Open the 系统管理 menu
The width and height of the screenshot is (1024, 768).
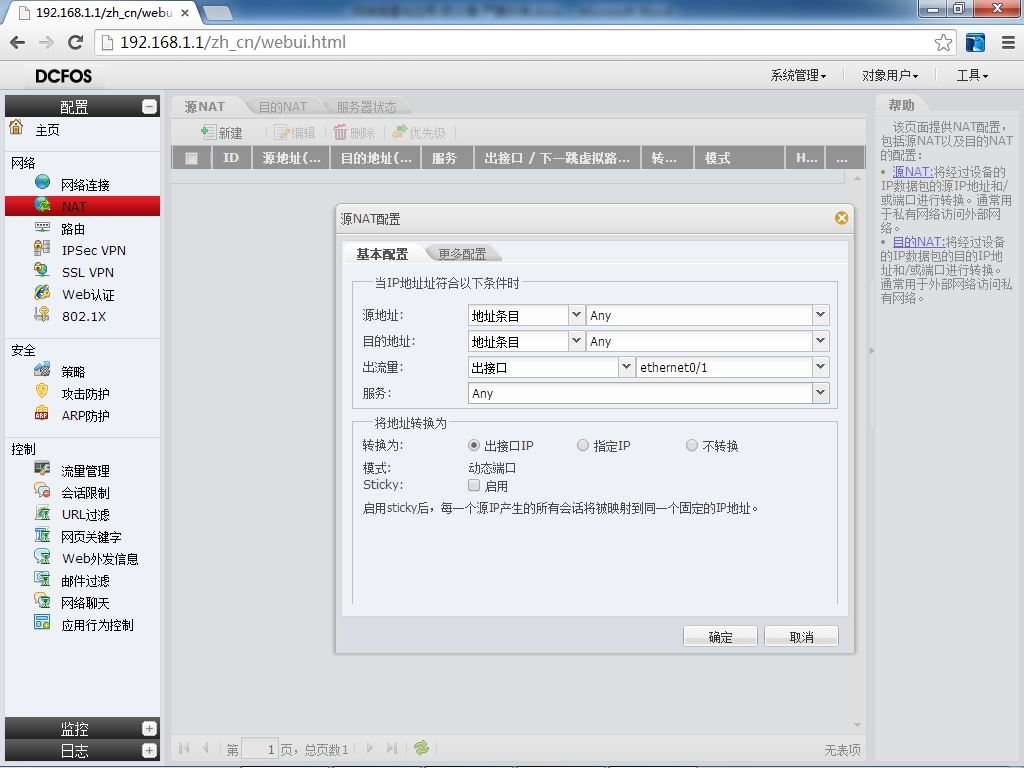798,76
